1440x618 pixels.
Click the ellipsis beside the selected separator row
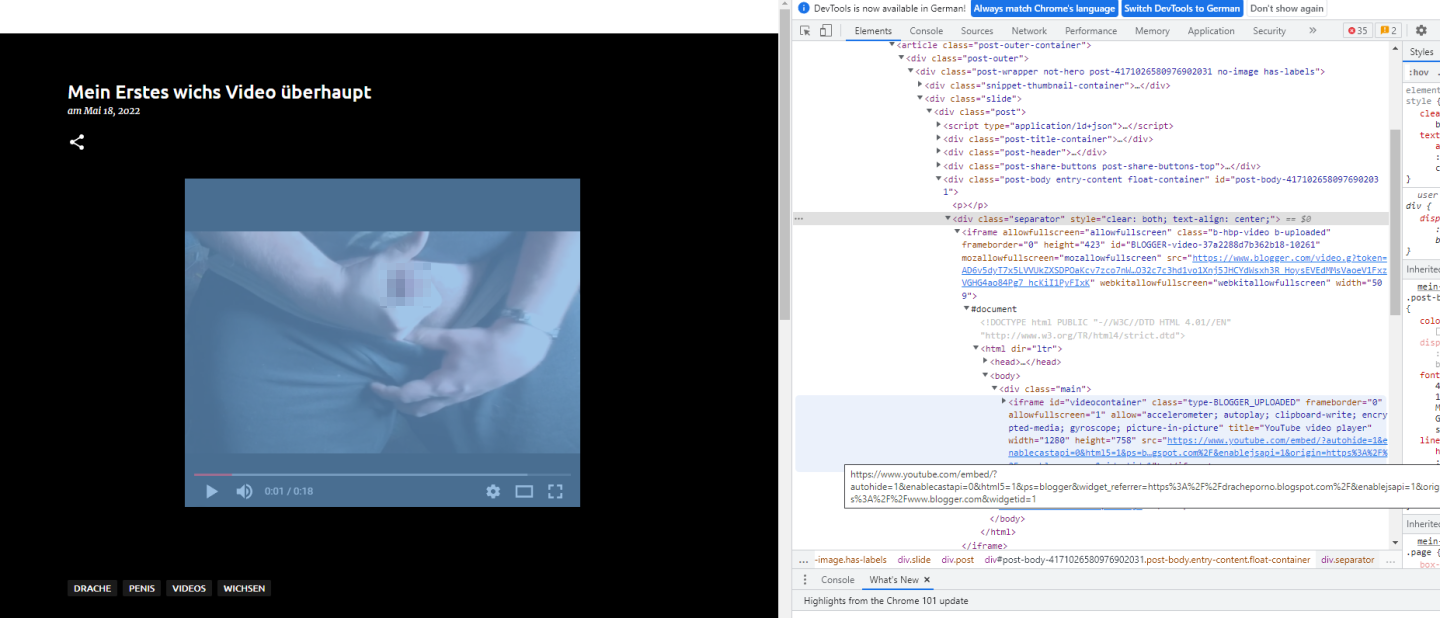tap(799, 218)
